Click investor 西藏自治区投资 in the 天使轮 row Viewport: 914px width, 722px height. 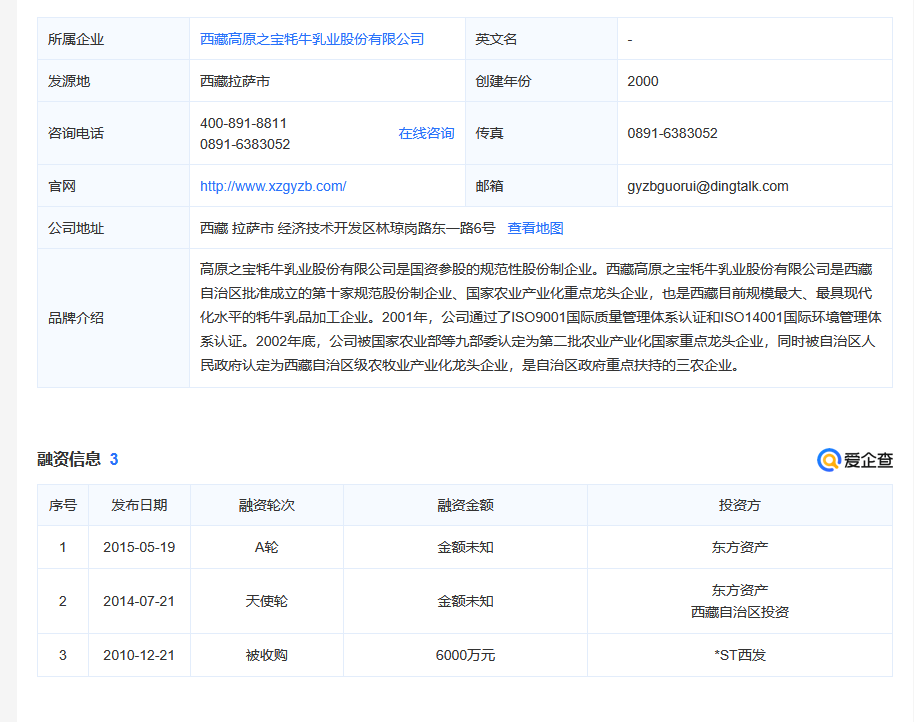pos(739,612)
